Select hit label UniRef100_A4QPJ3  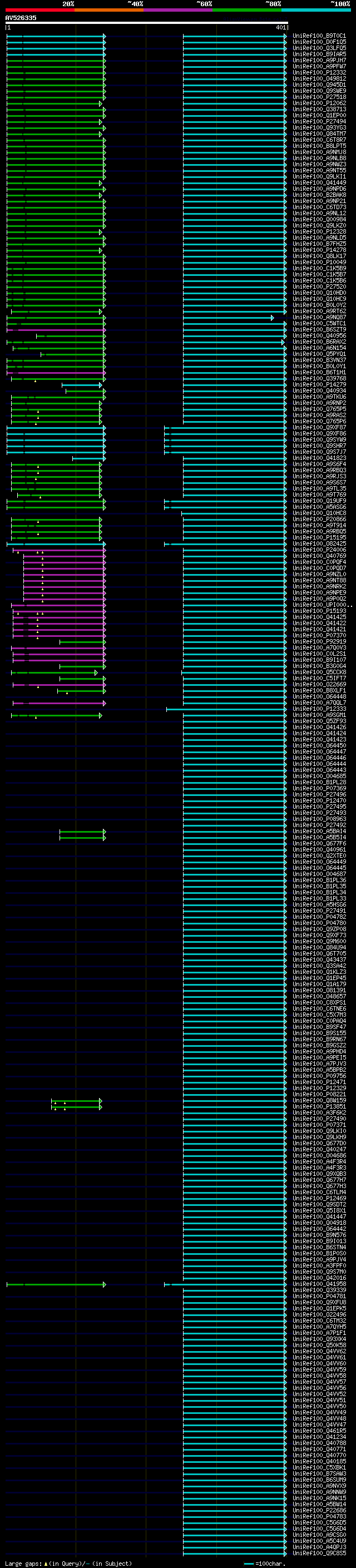coord(319,1547)
